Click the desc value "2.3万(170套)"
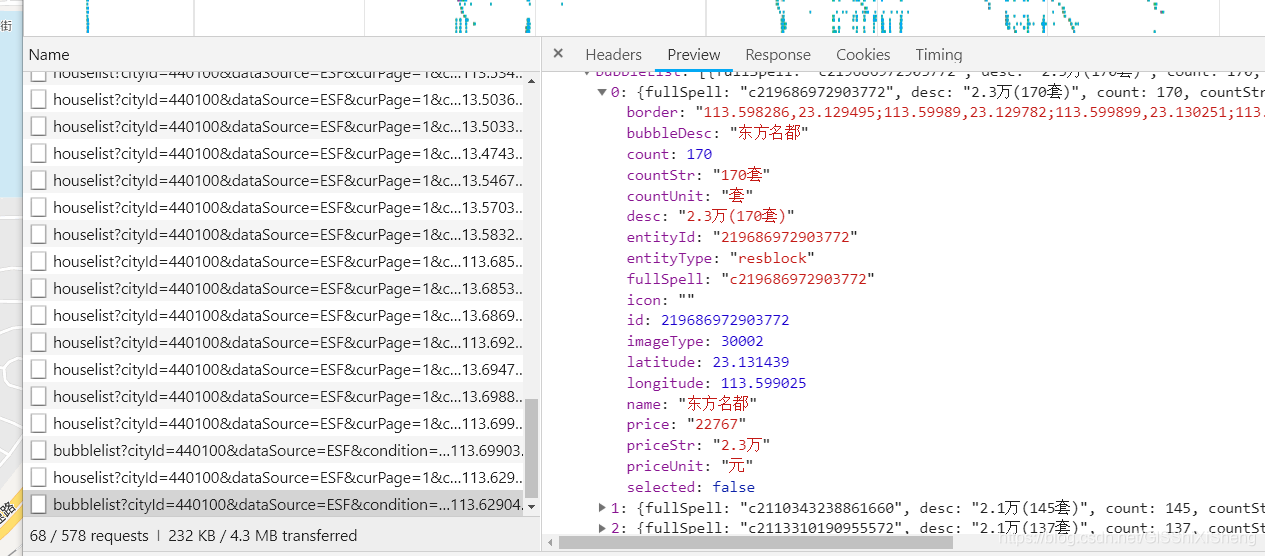Screen dimensions: 1265x556 (x=735, y=216)
